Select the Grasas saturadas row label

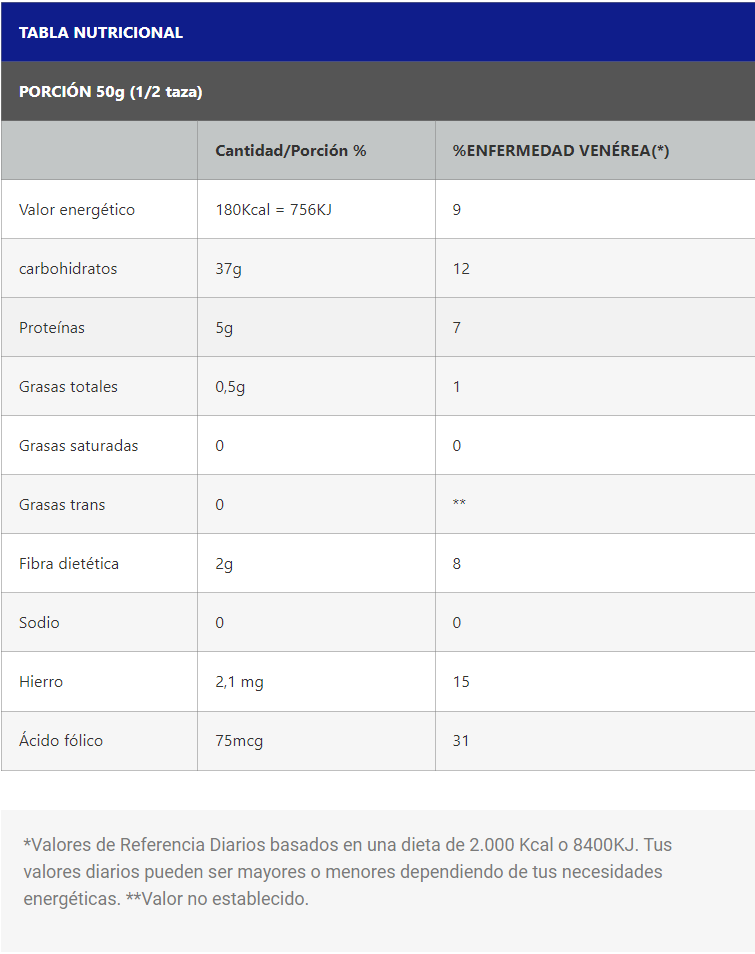pyautogui.click(x=79, y=445)
